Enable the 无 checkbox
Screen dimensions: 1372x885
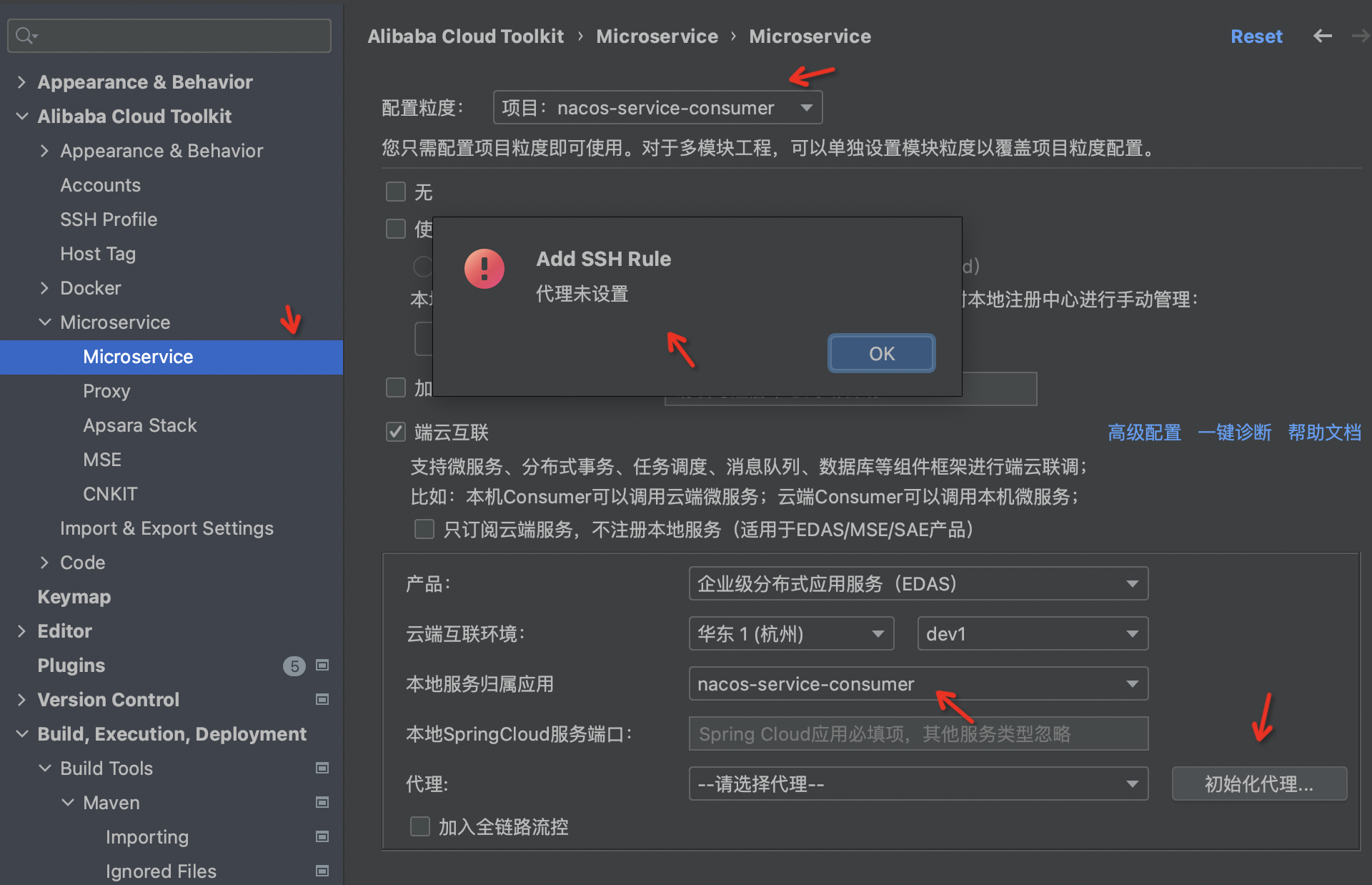pos(396,192)
